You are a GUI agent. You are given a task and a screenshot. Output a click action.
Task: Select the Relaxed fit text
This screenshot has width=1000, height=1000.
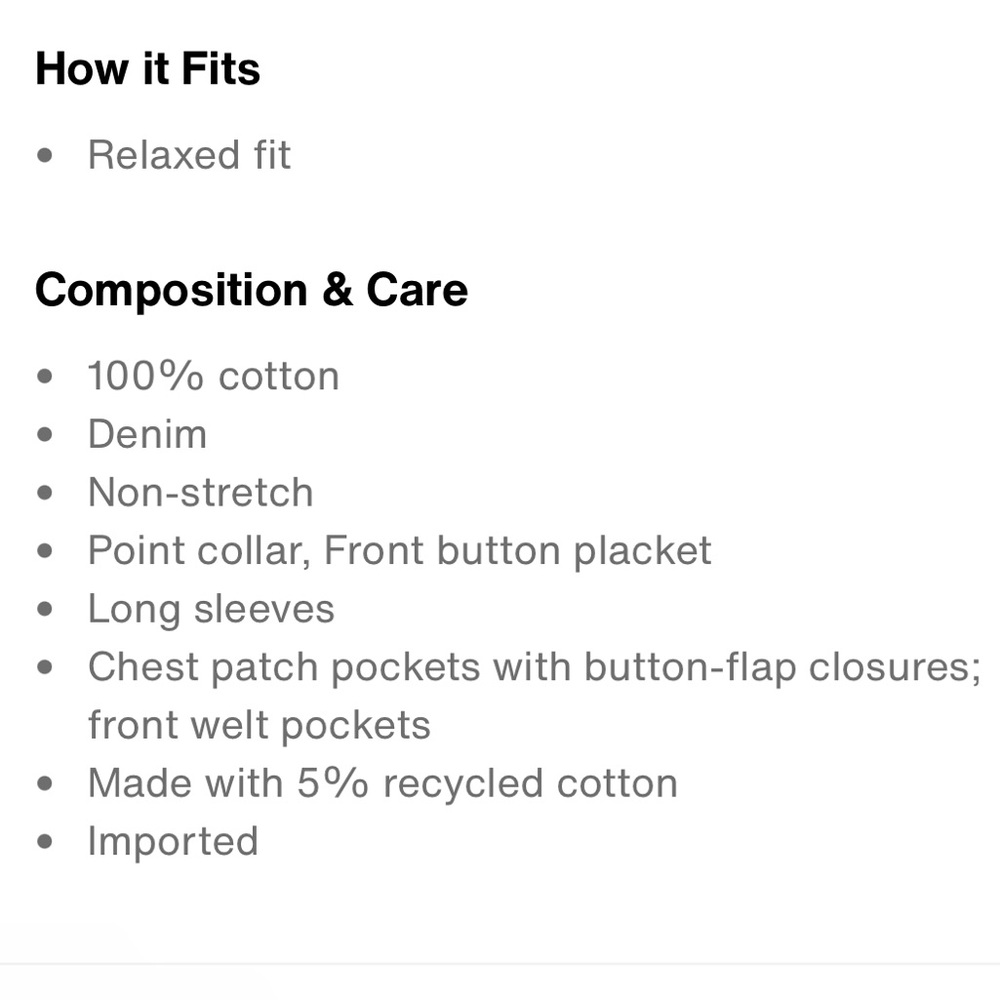[189, 154]
